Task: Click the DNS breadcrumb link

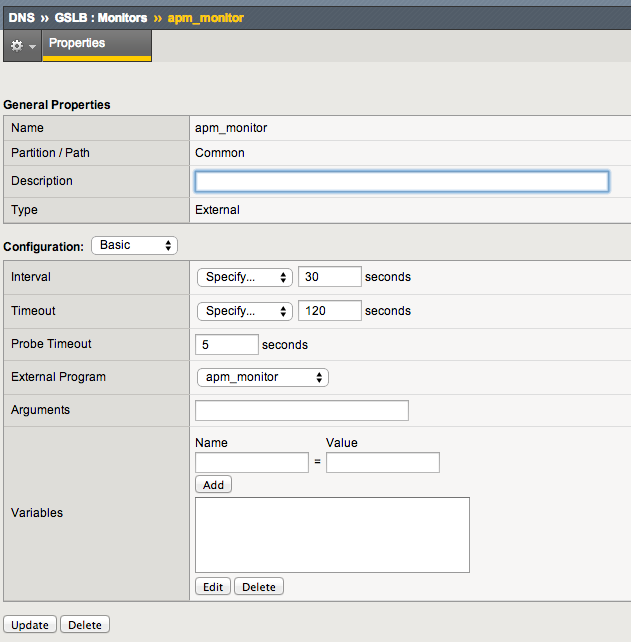Action: pyautogui.click(x=21, y=17)
